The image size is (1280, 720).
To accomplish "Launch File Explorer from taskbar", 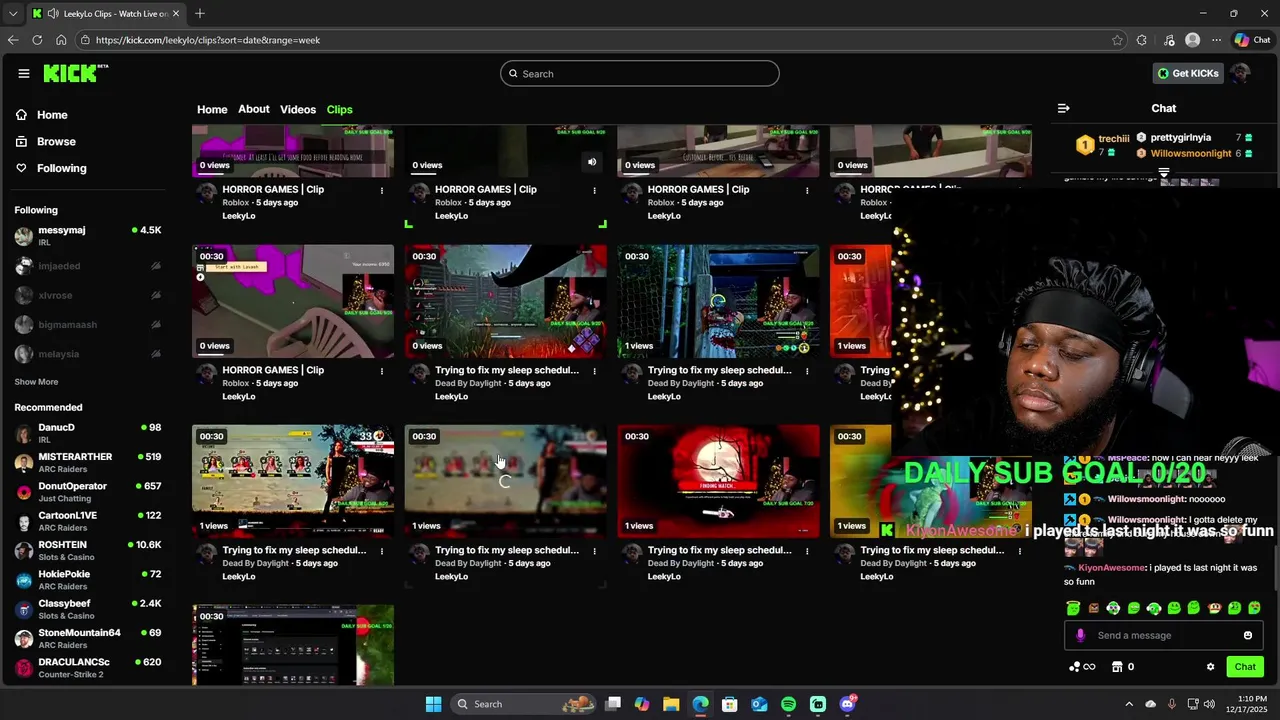I will (671, 704).
